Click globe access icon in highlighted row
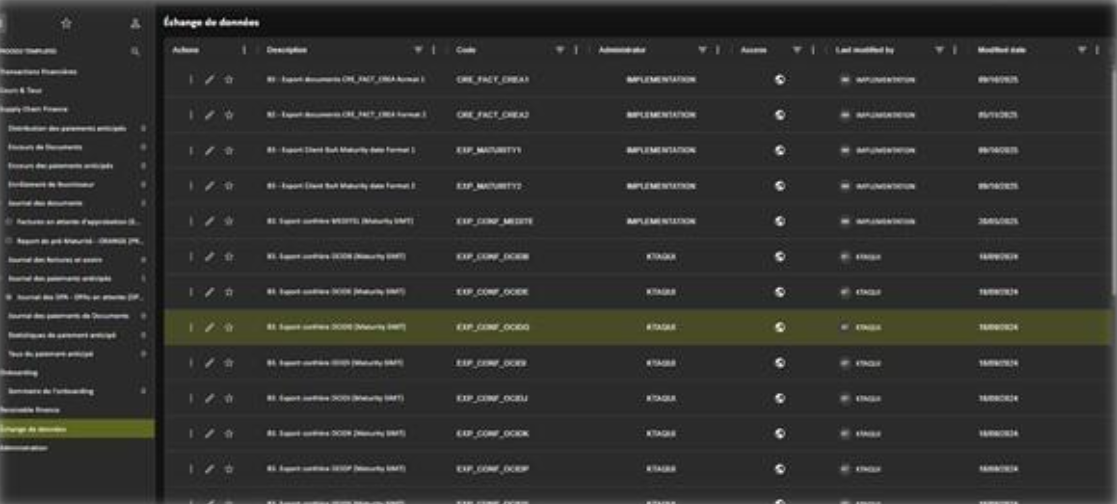Viewport: 1117px width, 504px height. 779,327
